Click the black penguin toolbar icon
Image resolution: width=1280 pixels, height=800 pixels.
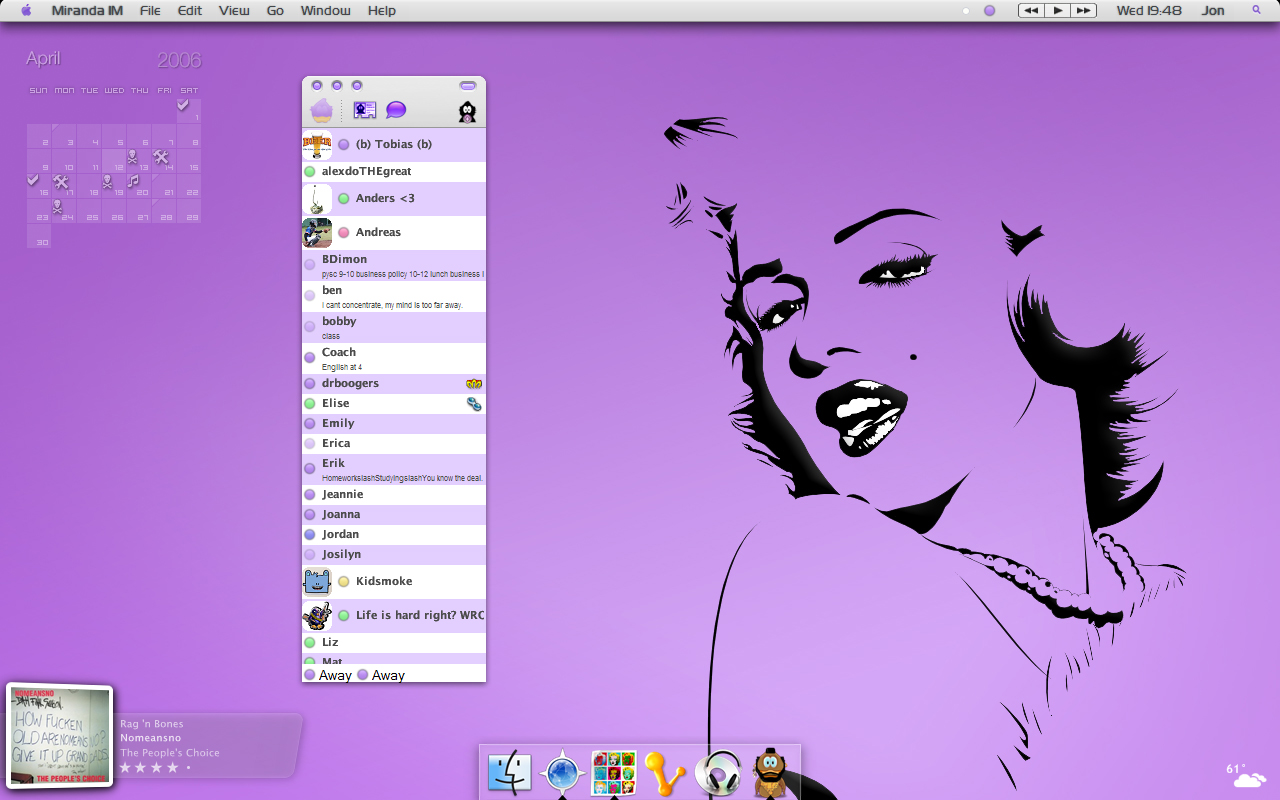click(x=467, y=112)
